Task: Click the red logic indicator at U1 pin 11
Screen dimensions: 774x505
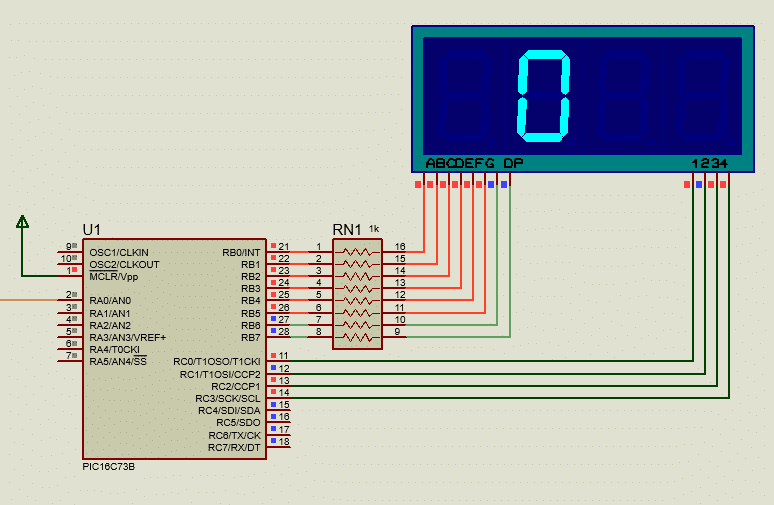Action: [x=273, y=355]
